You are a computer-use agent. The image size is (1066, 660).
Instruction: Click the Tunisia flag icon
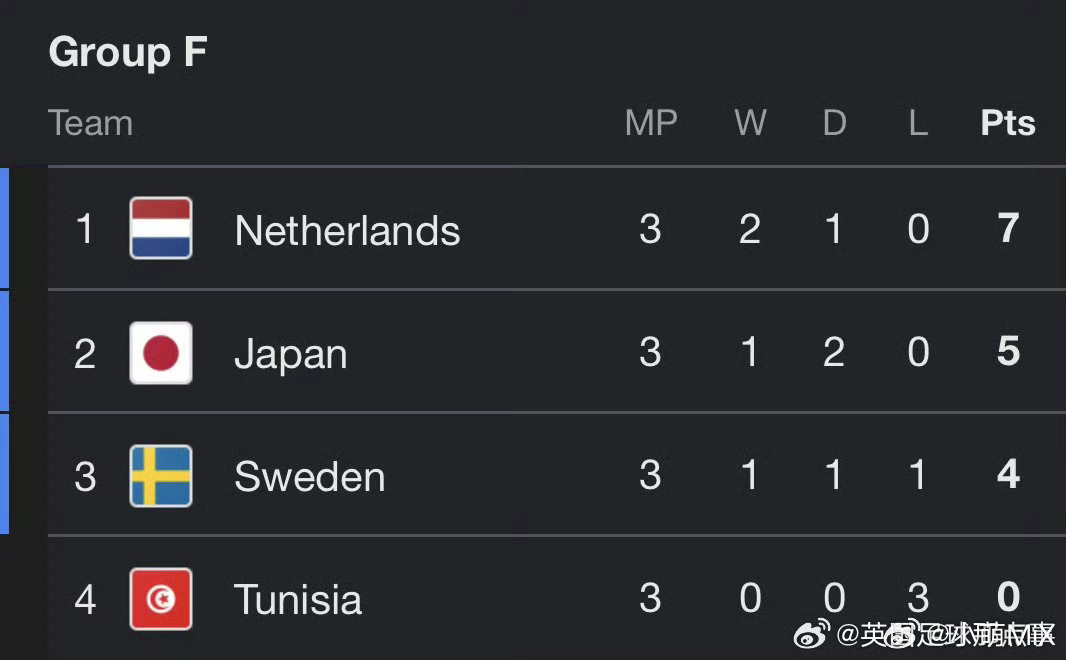(161, 599)
